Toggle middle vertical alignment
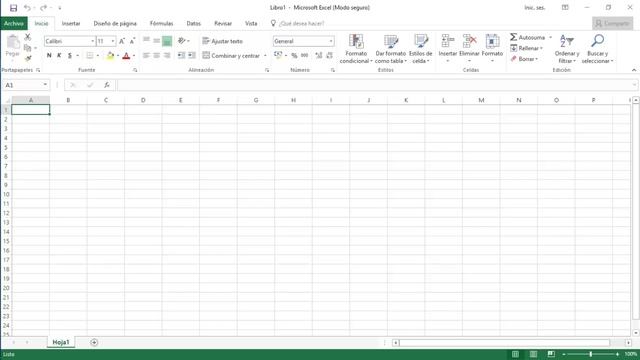 click(157, 41)
